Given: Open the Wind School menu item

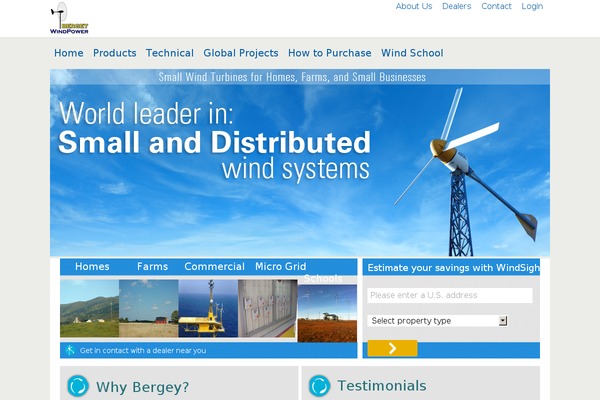Looking at the screenshot, I should pyautogui.click(x=412, y=53).
